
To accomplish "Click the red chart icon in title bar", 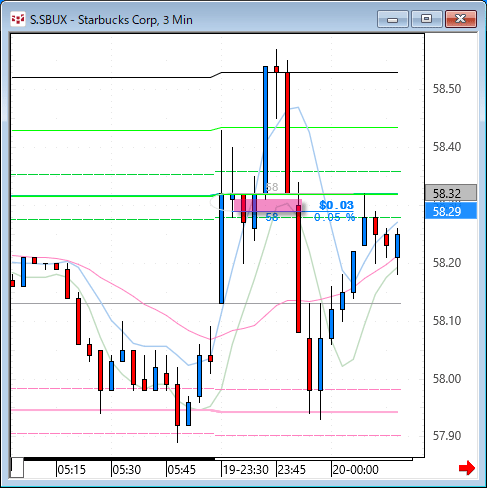I will pos(18,20).
